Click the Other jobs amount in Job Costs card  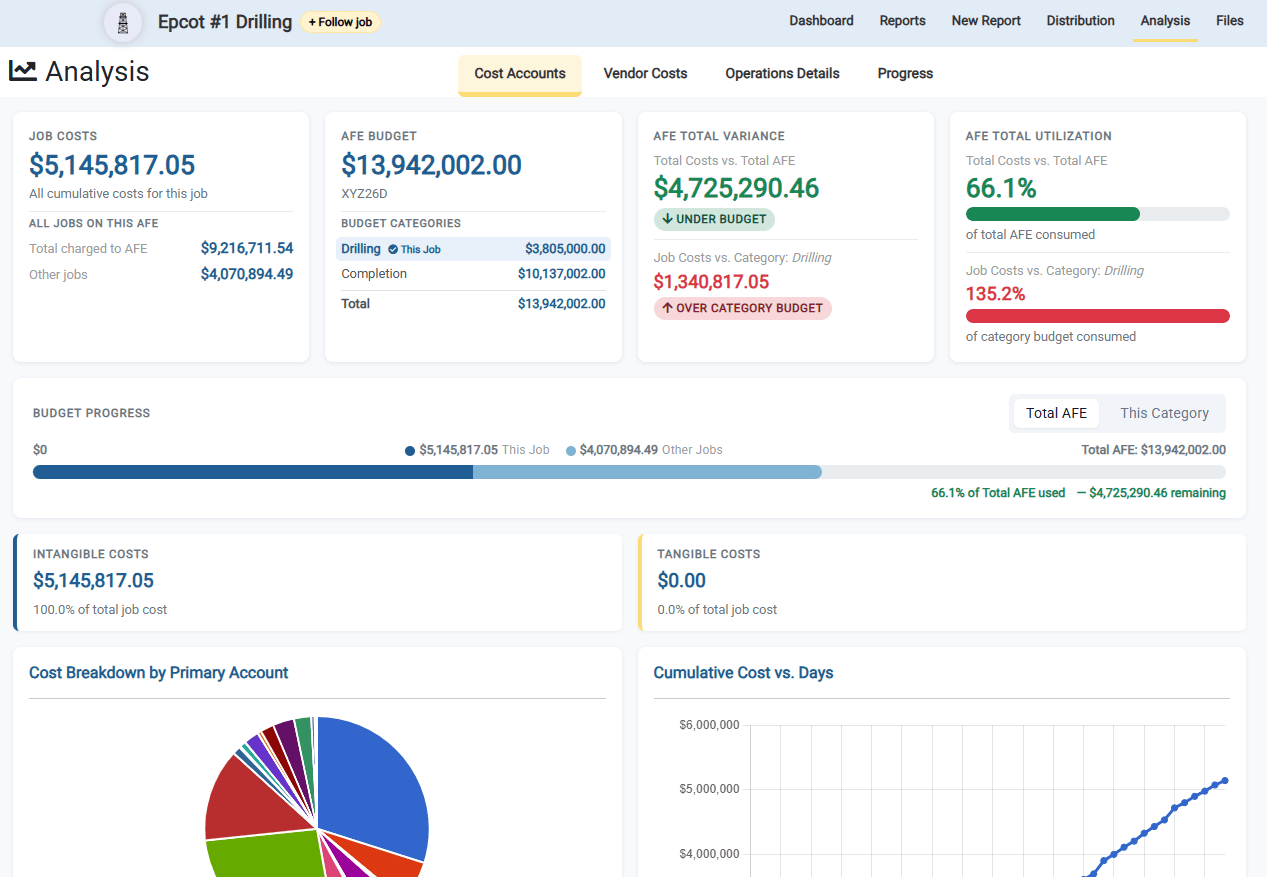click(247, 274)
